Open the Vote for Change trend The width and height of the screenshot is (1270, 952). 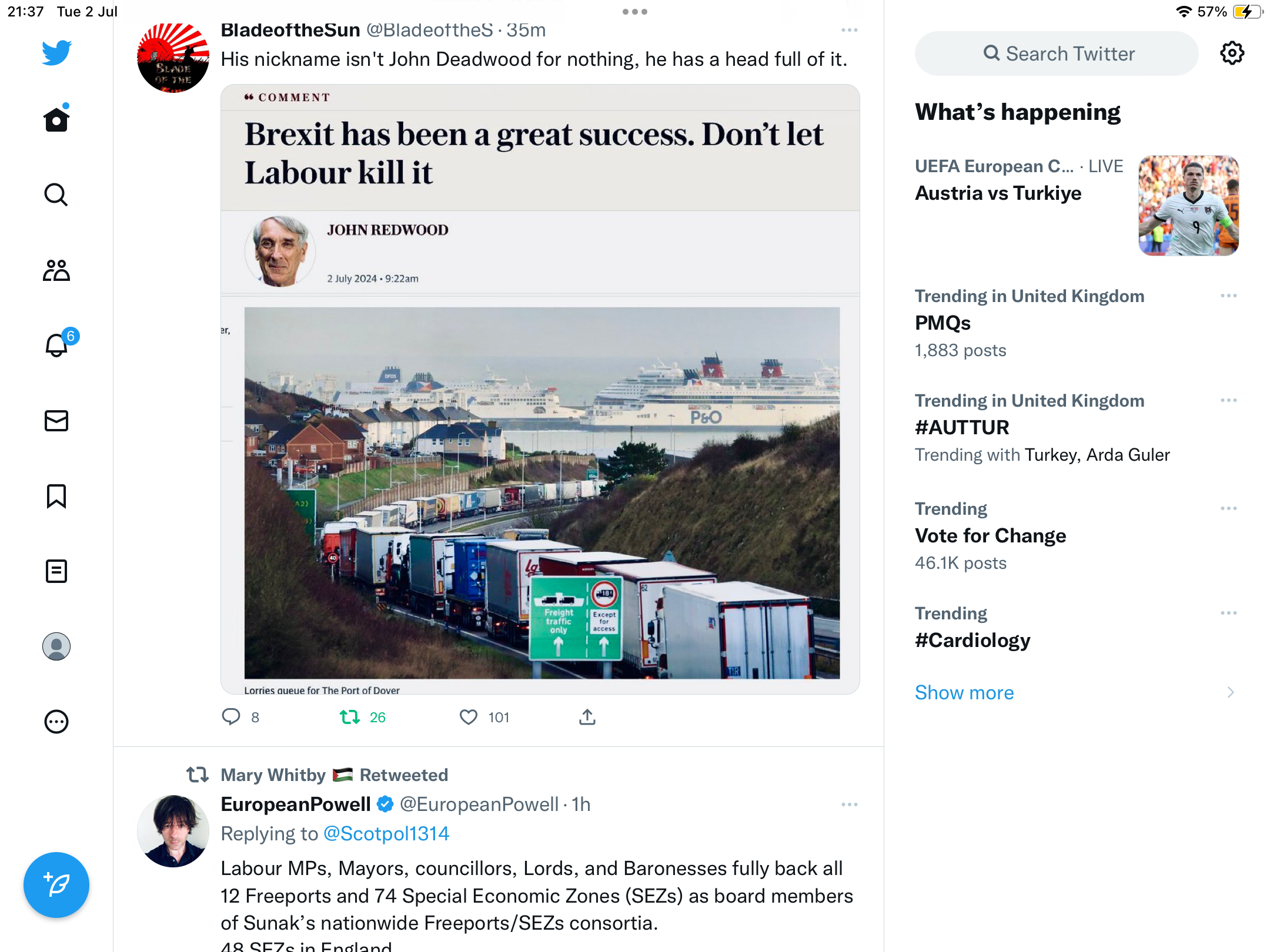coord(991,535)
